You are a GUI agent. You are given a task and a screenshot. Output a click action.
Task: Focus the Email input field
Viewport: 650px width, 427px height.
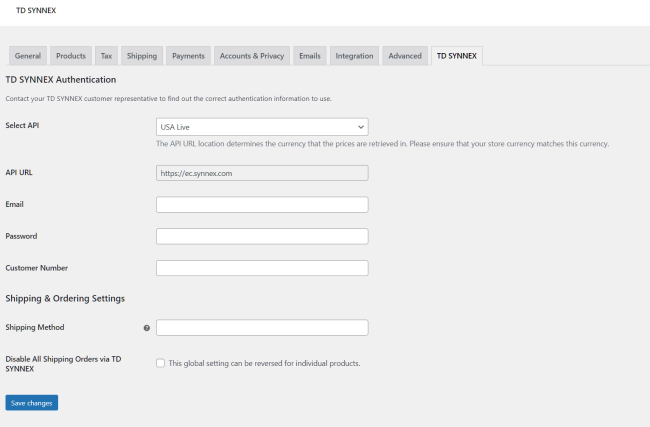262,205
